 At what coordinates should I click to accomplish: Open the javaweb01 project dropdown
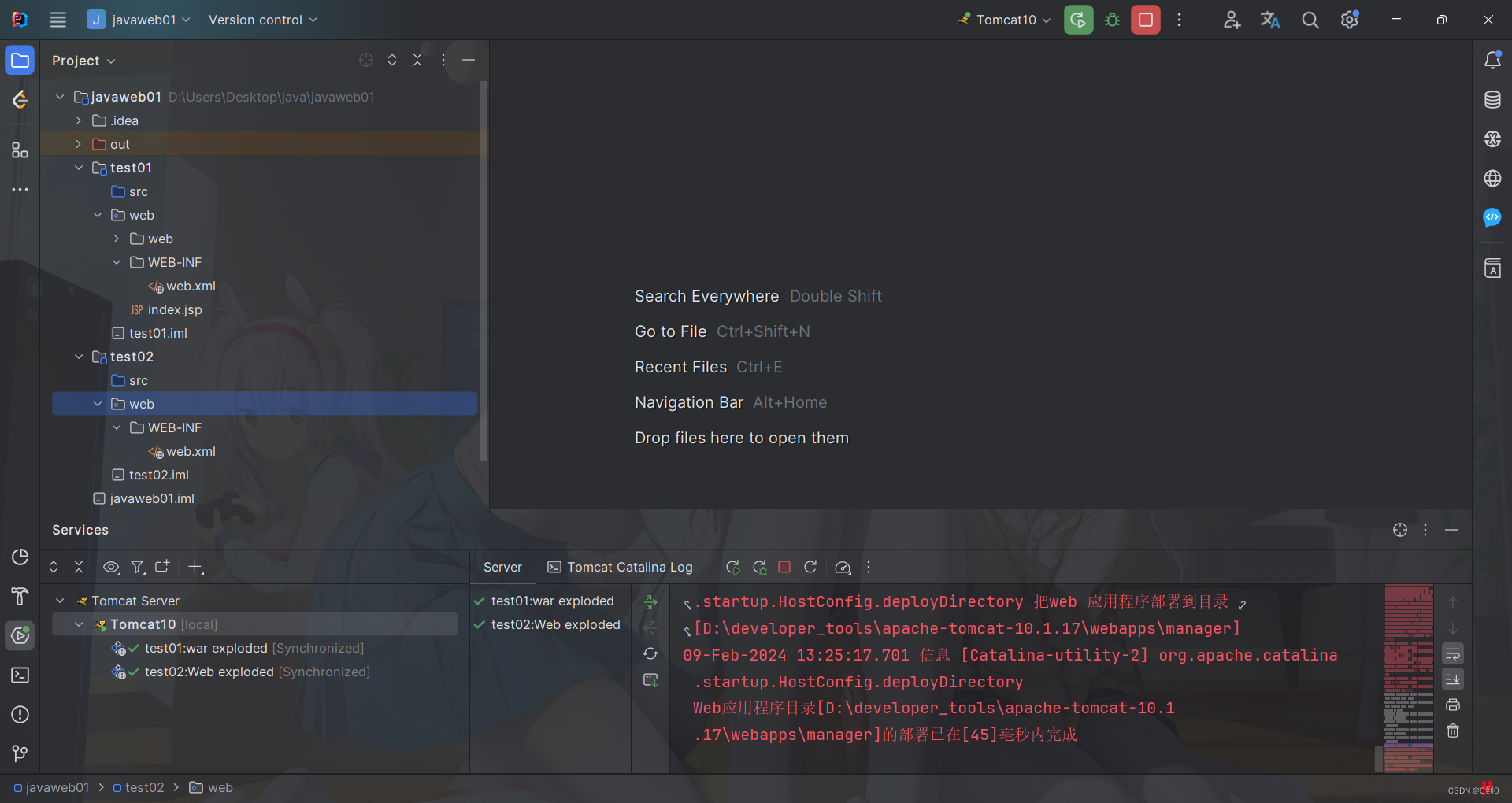pos(139,20)
